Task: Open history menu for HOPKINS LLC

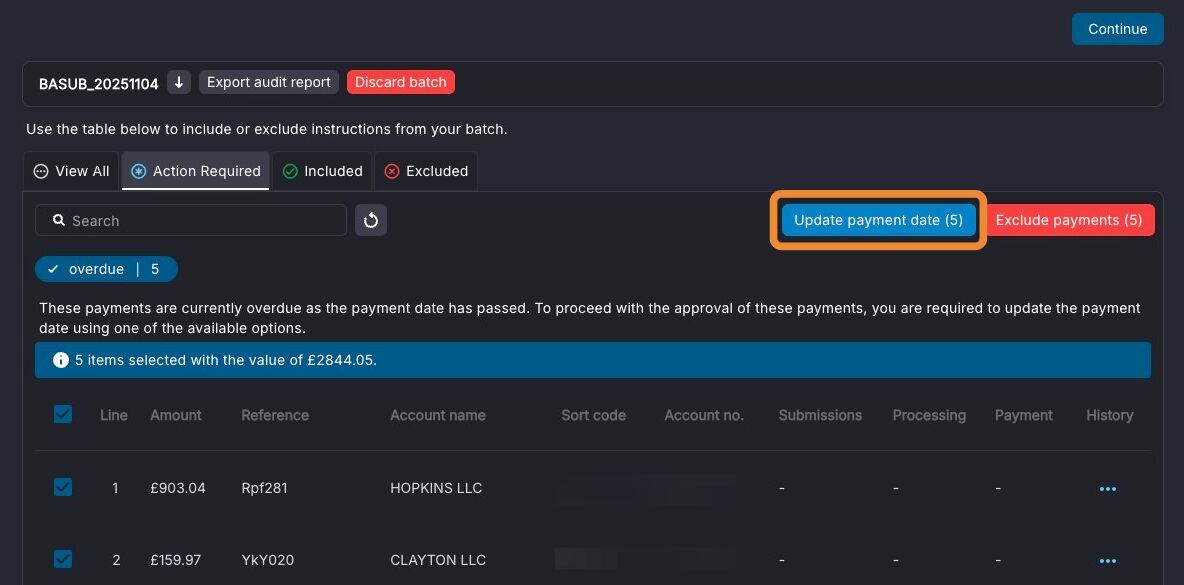Action: (1108, 489)
